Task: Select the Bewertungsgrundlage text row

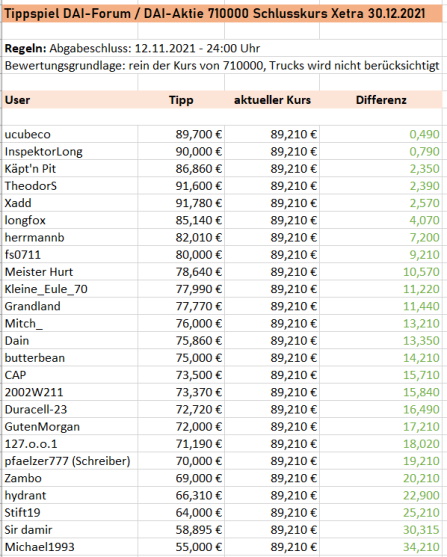Action: click(222, 66)
